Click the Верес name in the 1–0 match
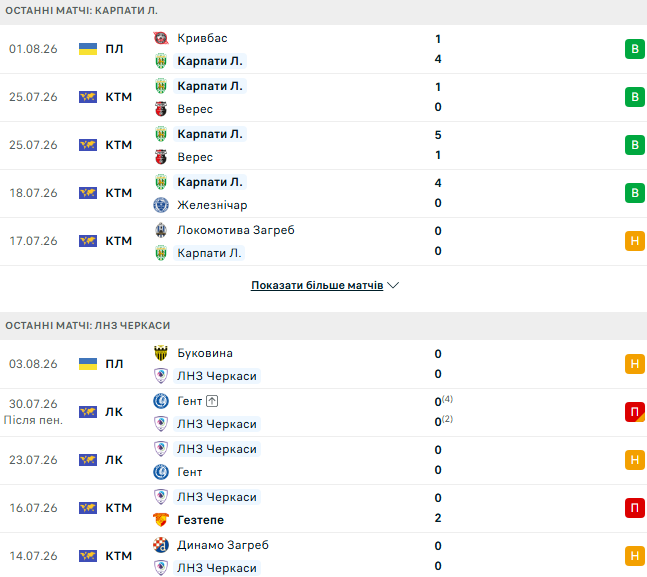 coord(195,109)
